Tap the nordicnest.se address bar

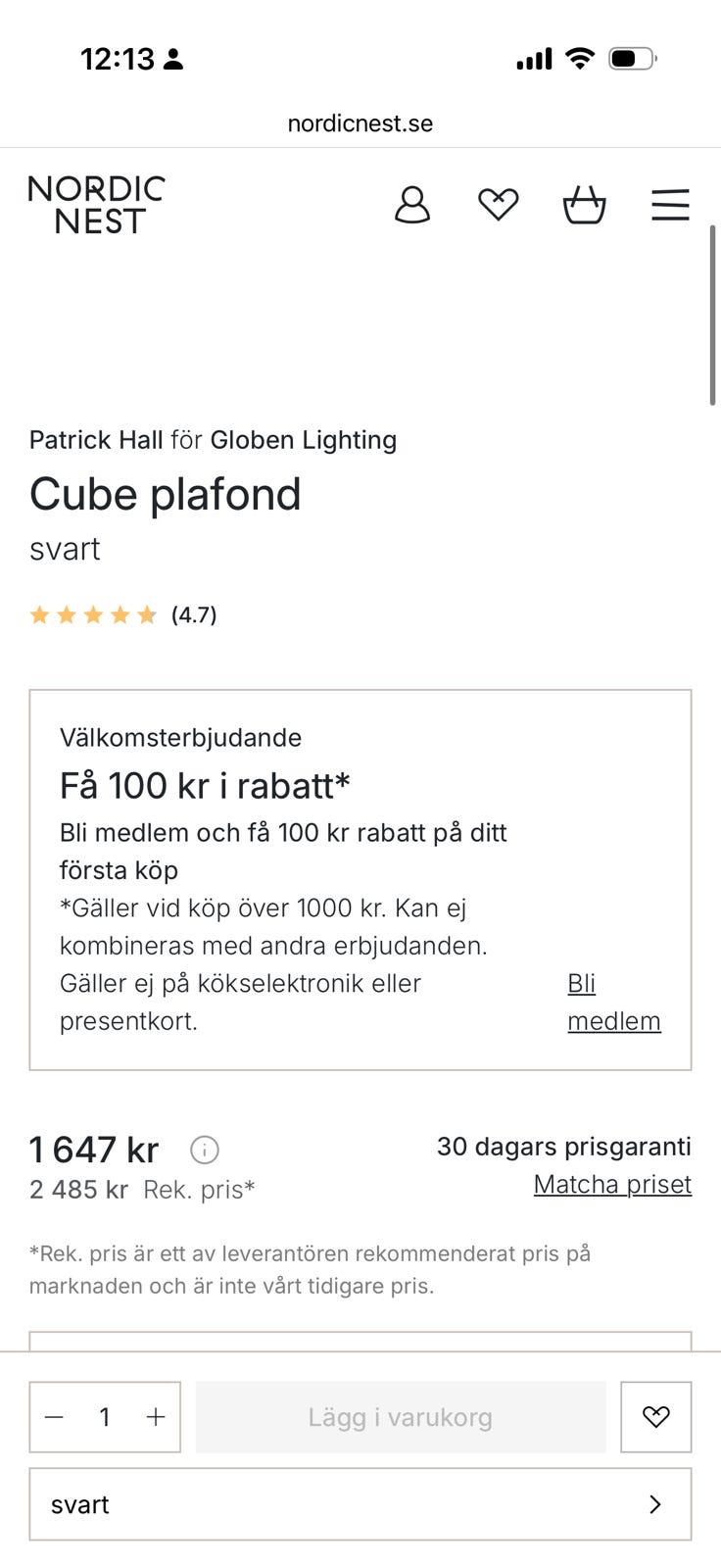click(360, 123)
